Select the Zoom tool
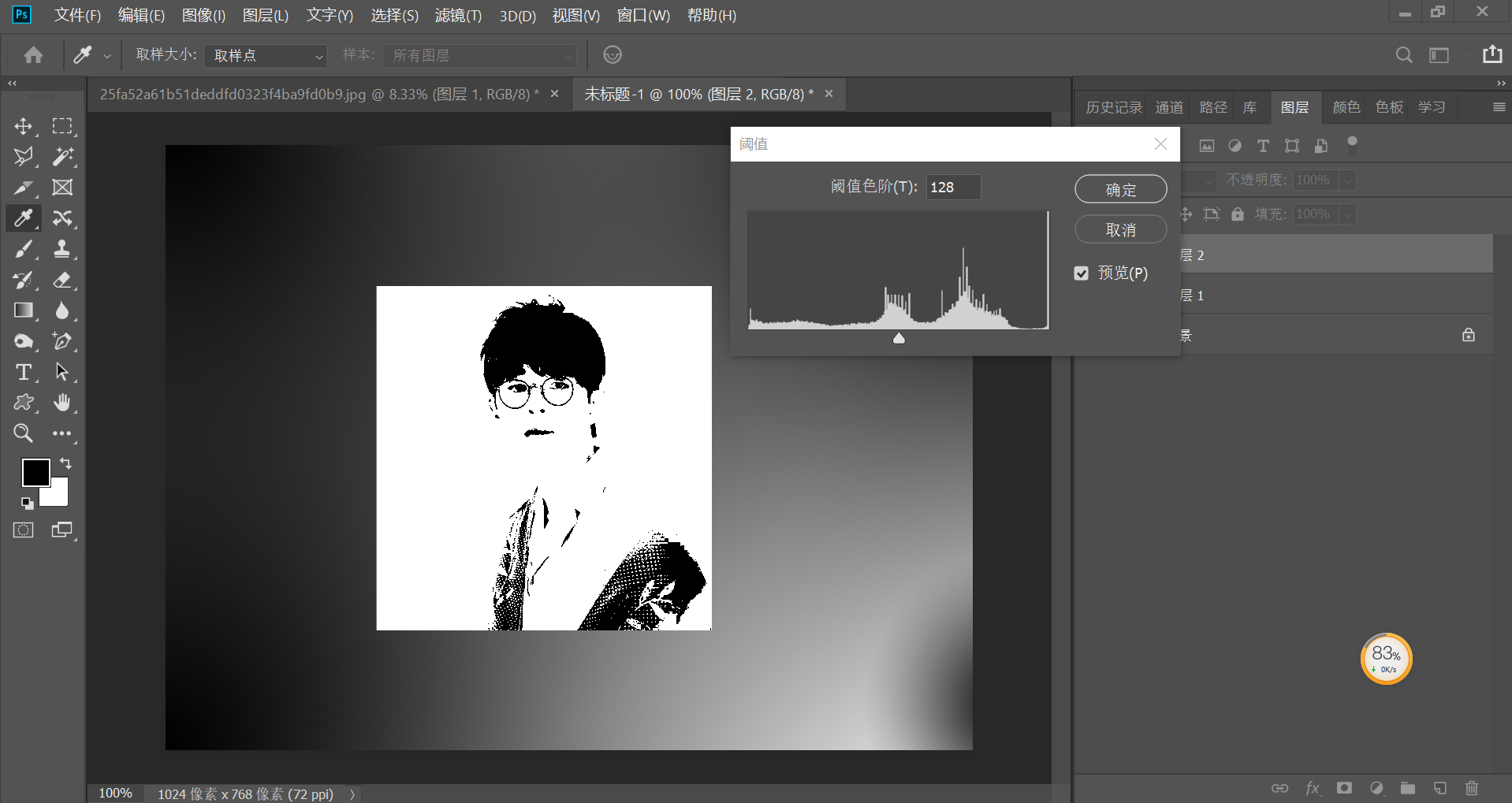Viewport: 1512px width, 803px height. pos(23,433)
